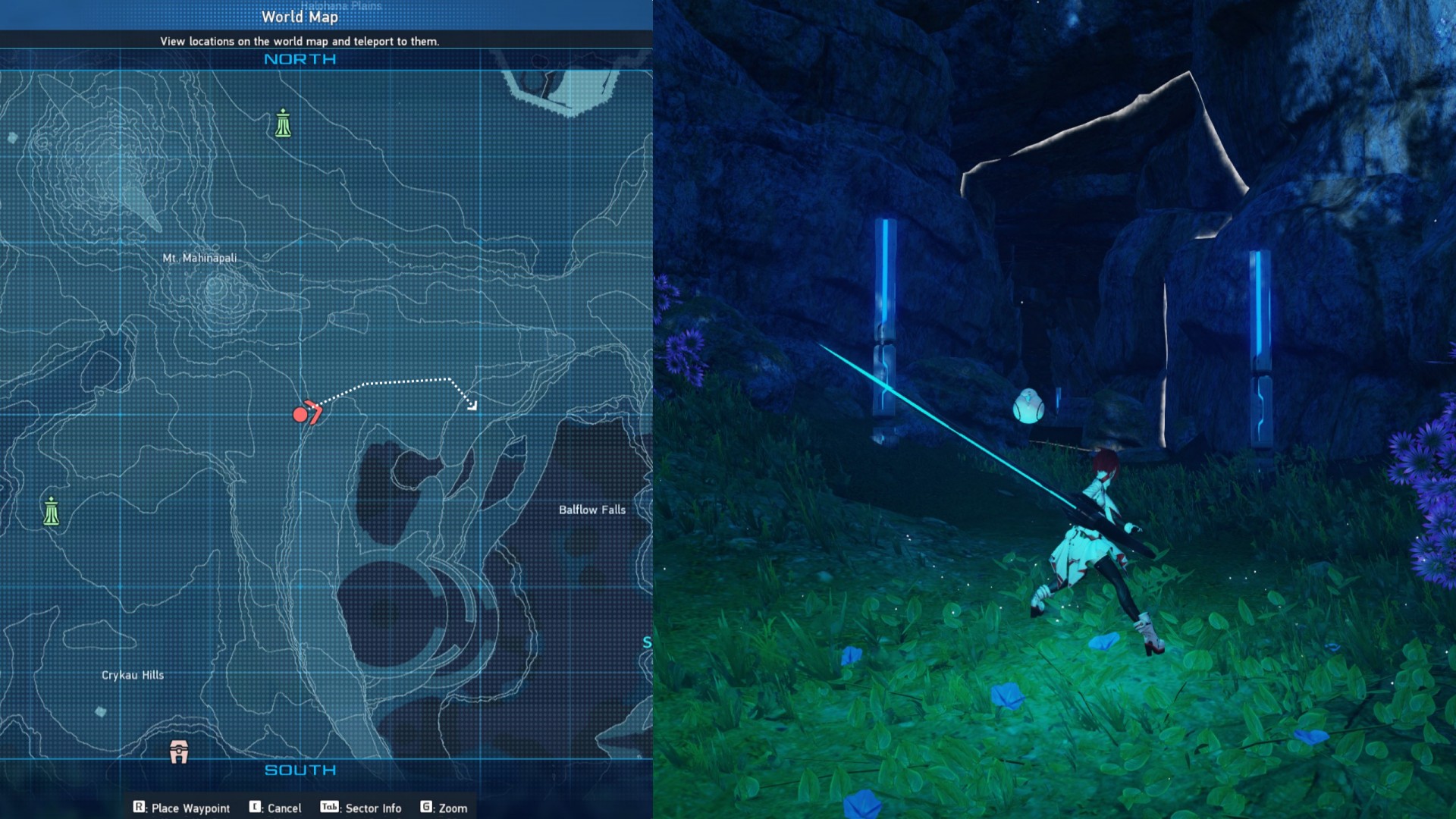Select the Balflow Falls location label
This screenshot has width=1456, height=819.
click(x=591, y=510)
